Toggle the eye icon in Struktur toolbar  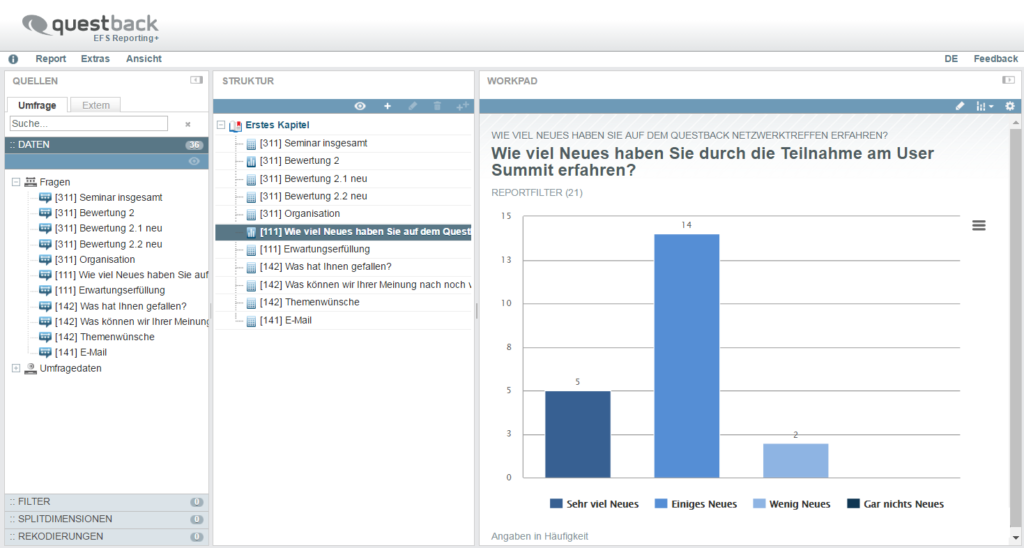coord(360,106)
